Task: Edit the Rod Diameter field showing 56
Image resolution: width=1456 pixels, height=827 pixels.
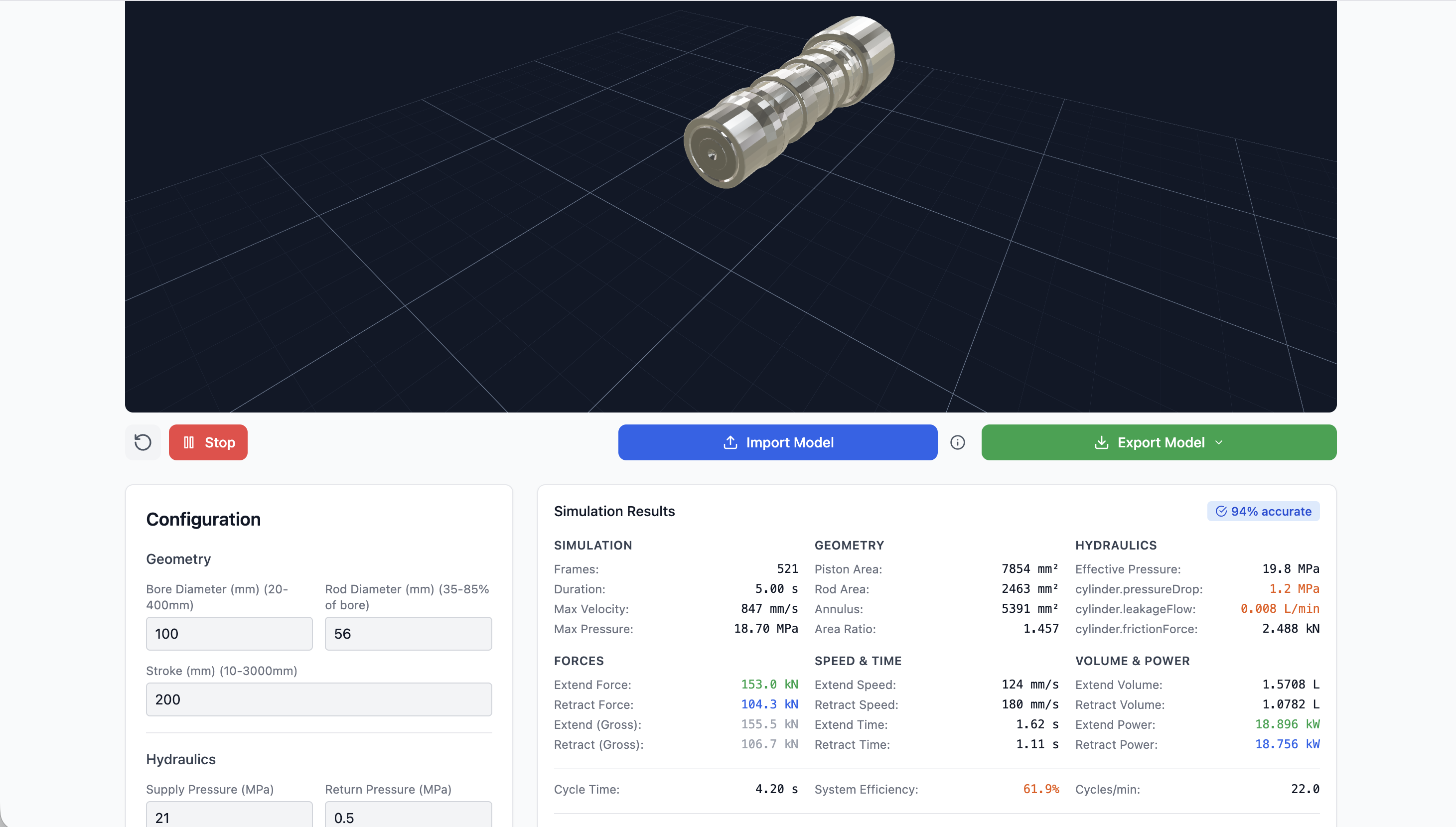Action: [x=408, y=633]
